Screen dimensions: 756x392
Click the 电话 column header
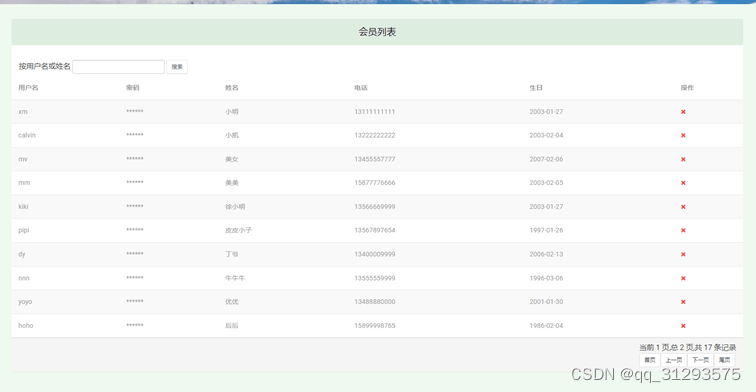click(x=361, y=88)
